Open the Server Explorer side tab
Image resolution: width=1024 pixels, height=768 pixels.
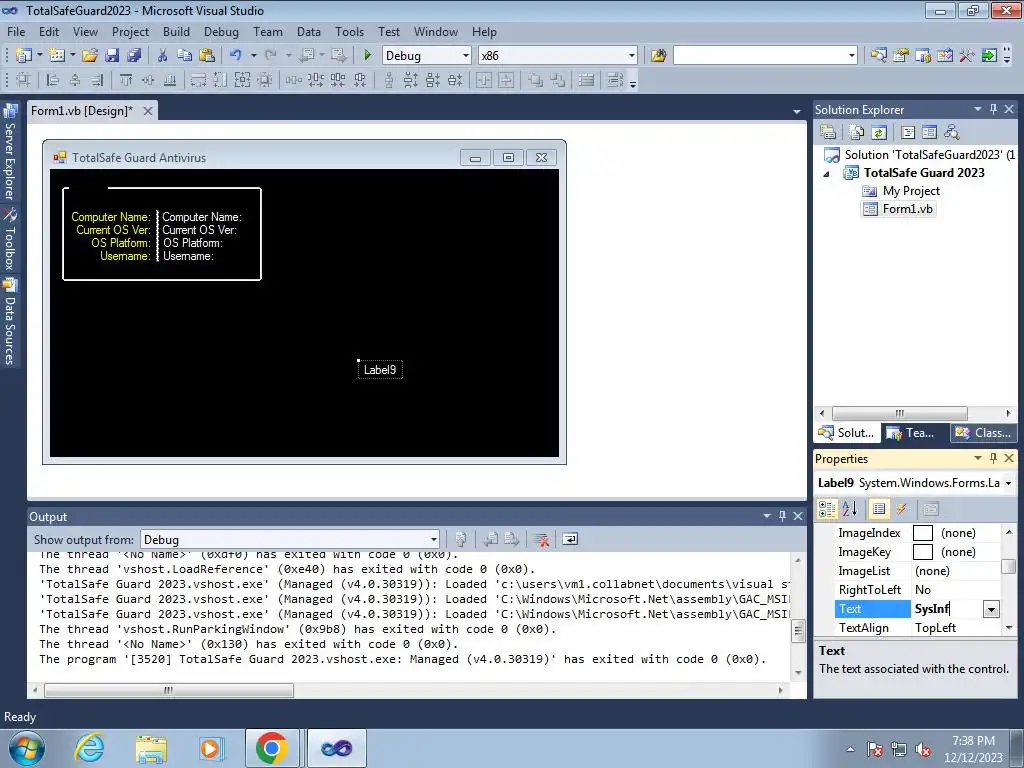coord(10,152)
